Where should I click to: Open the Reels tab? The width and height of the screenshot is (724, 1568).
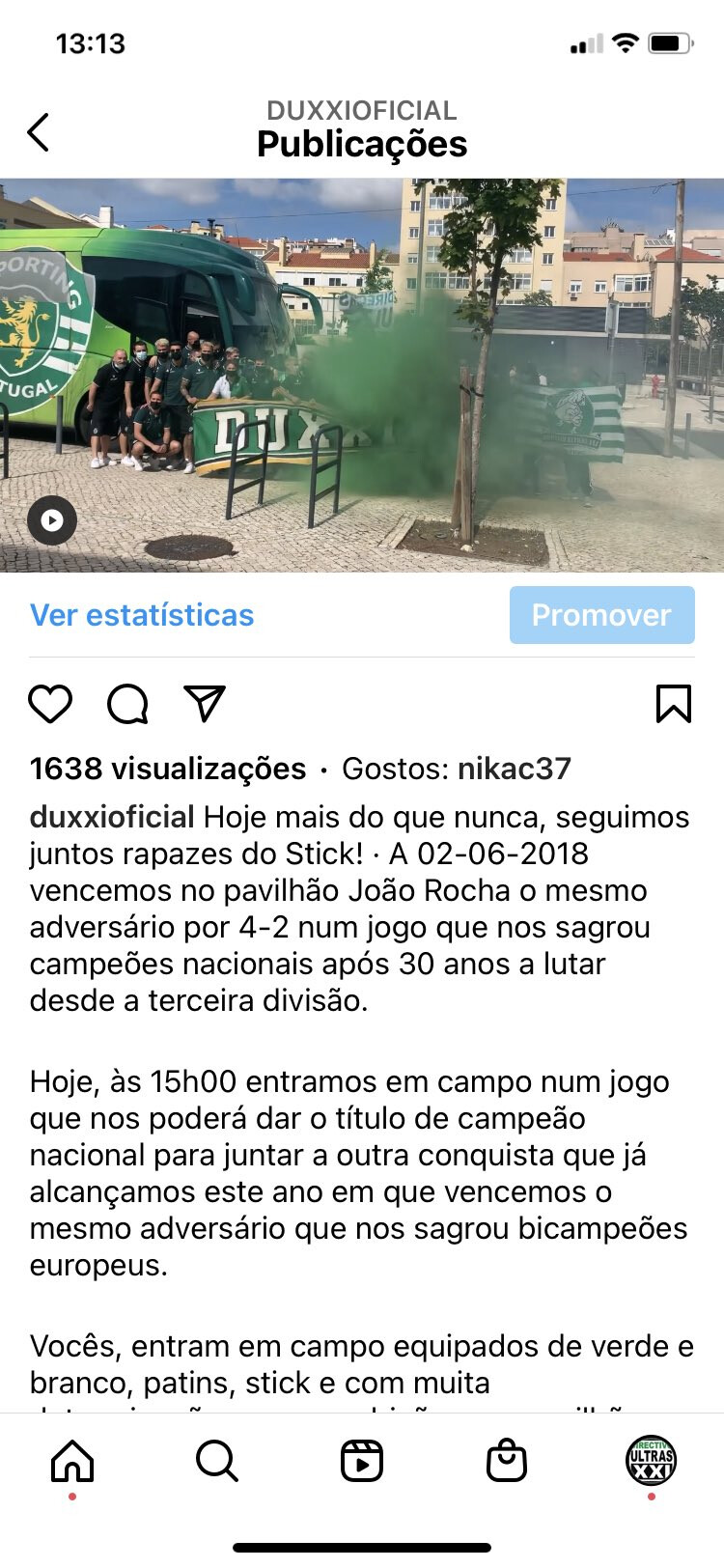(362, 1461)
